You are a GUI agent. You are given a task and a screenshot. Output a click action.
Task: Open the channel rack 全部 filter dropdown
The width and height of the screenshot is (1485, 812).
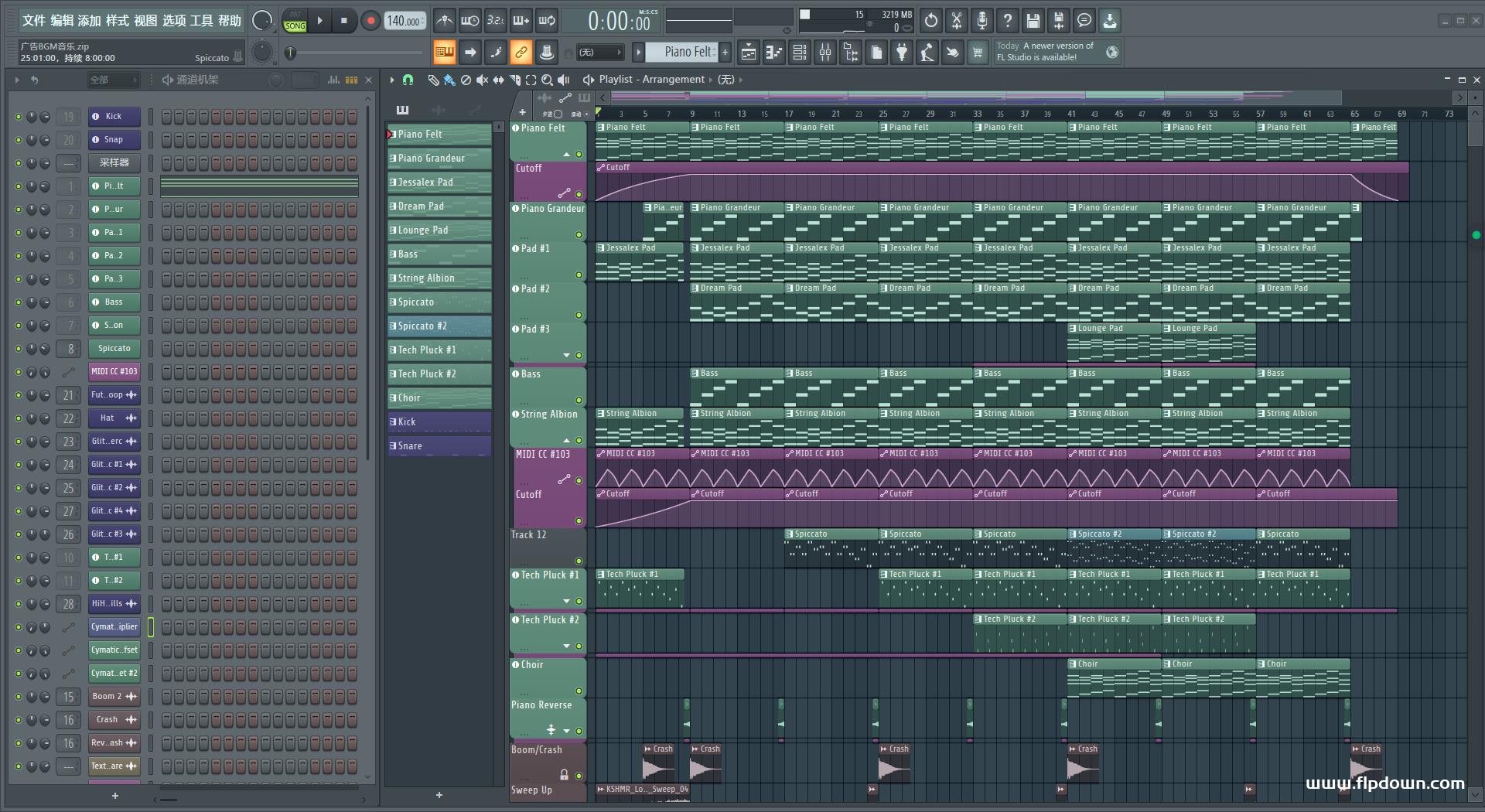[112, 80]
